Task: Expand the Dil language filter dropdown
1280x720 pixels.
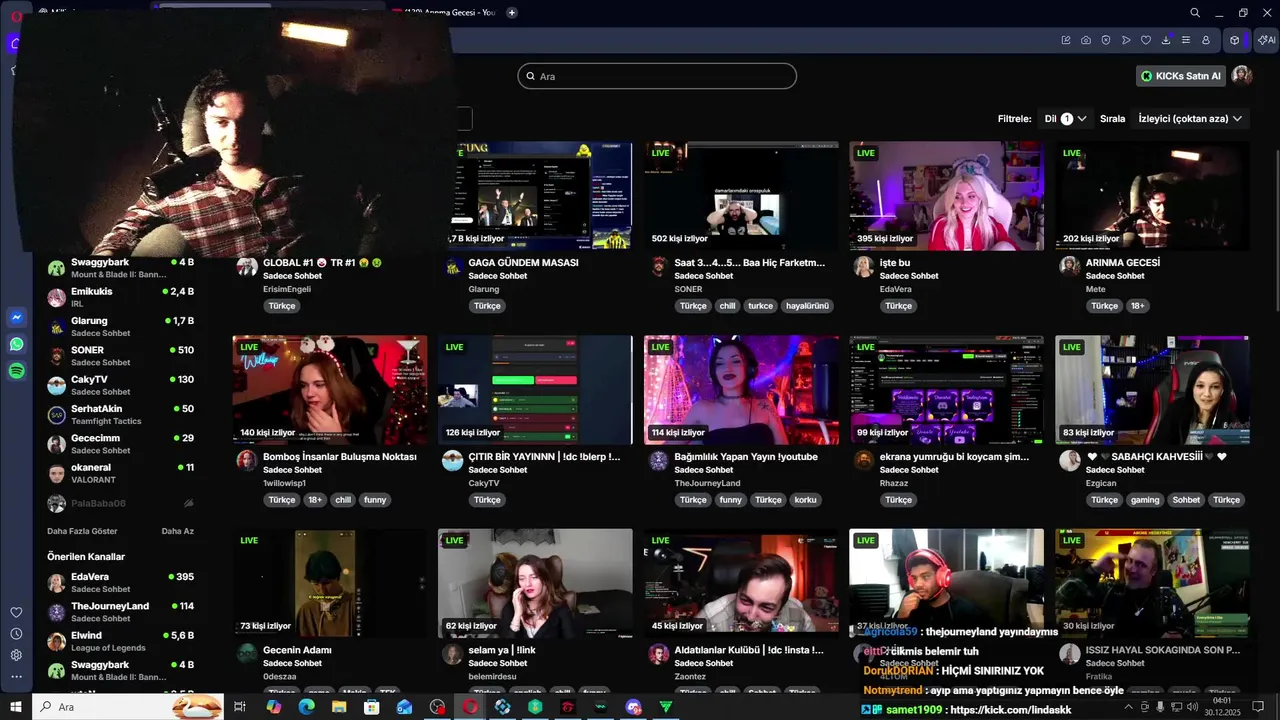Action: [x=1066, y=118]
